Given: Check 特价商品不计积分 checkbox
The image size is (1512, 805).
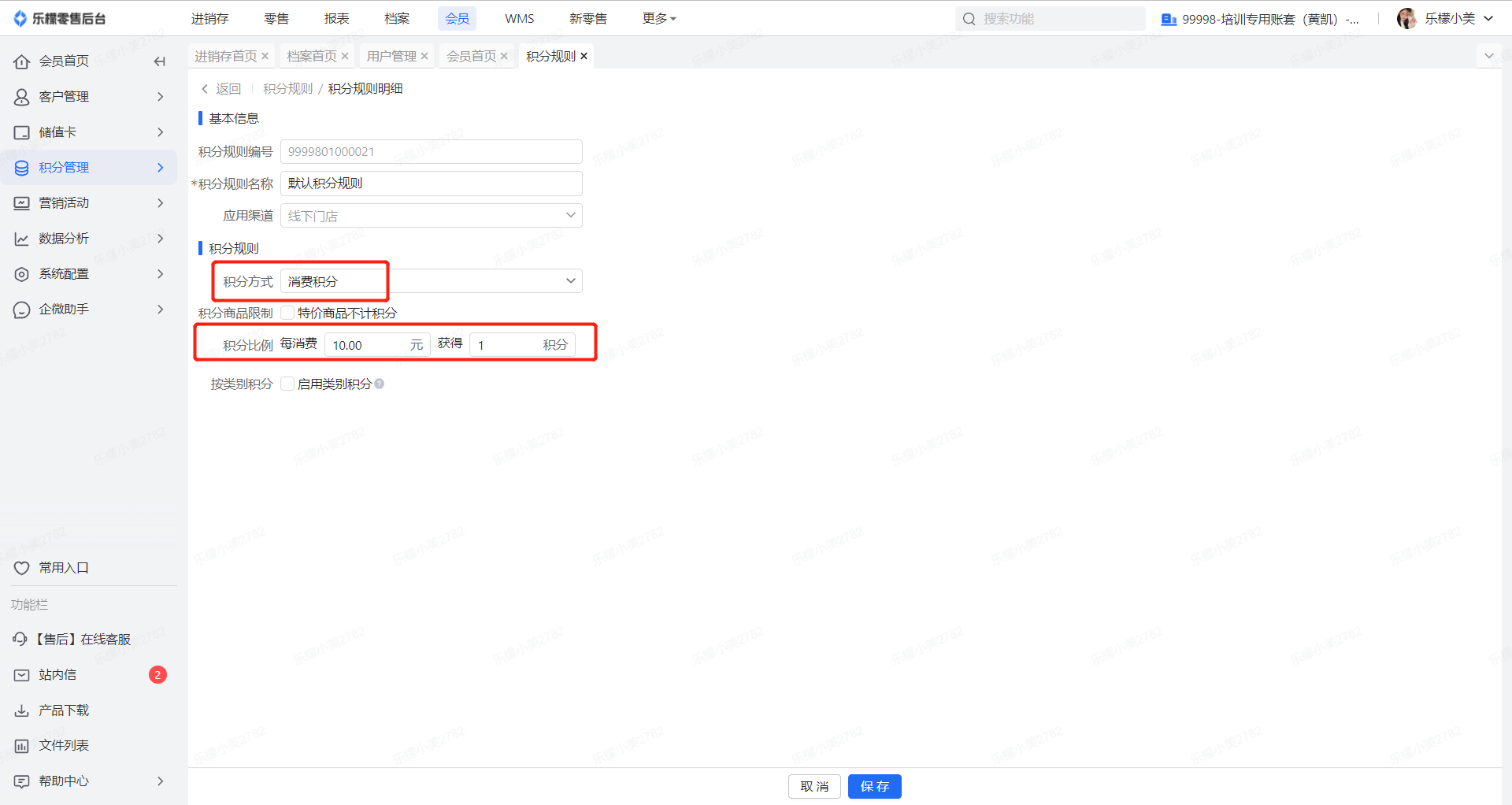Looking at the screenshot, I should (287, 313).
